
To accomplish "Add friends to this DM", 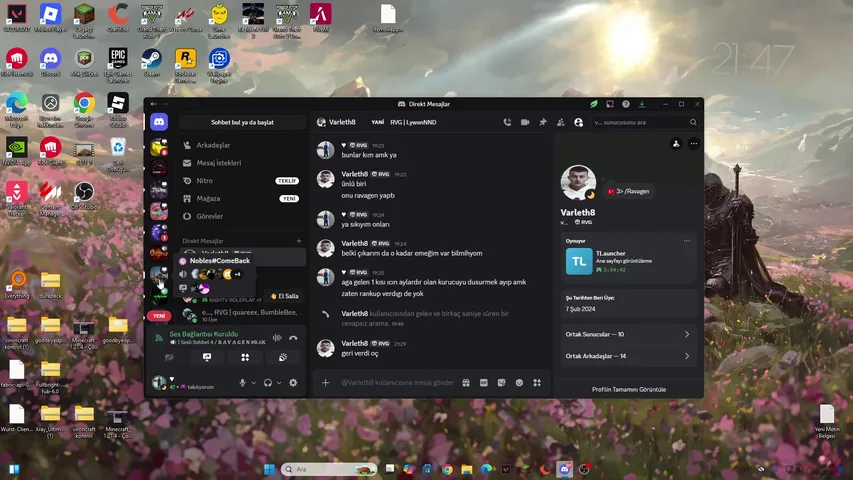I will 561,122.
